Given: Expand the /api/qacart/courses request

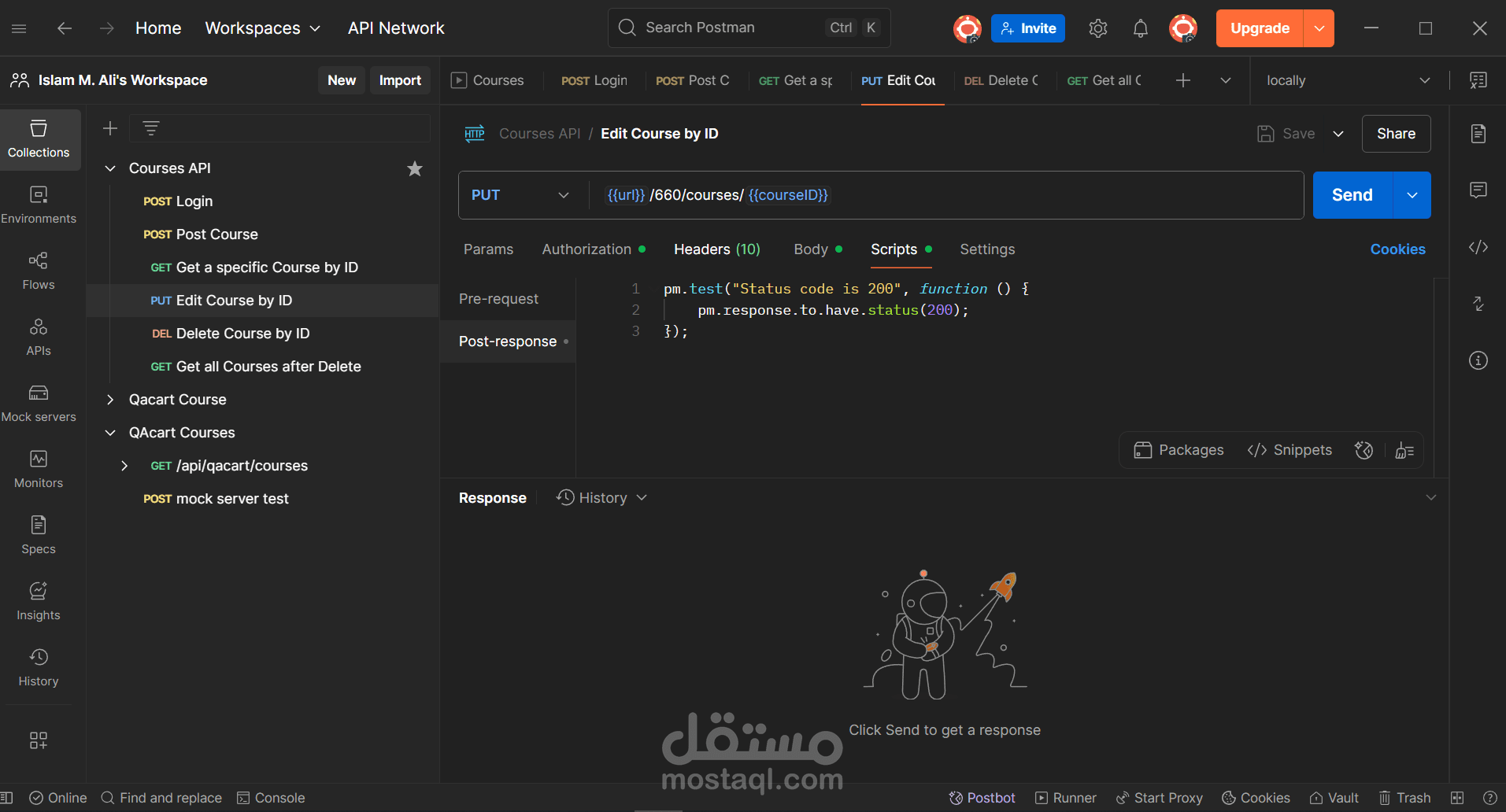Looking at the screenshot, I should 124,466.
